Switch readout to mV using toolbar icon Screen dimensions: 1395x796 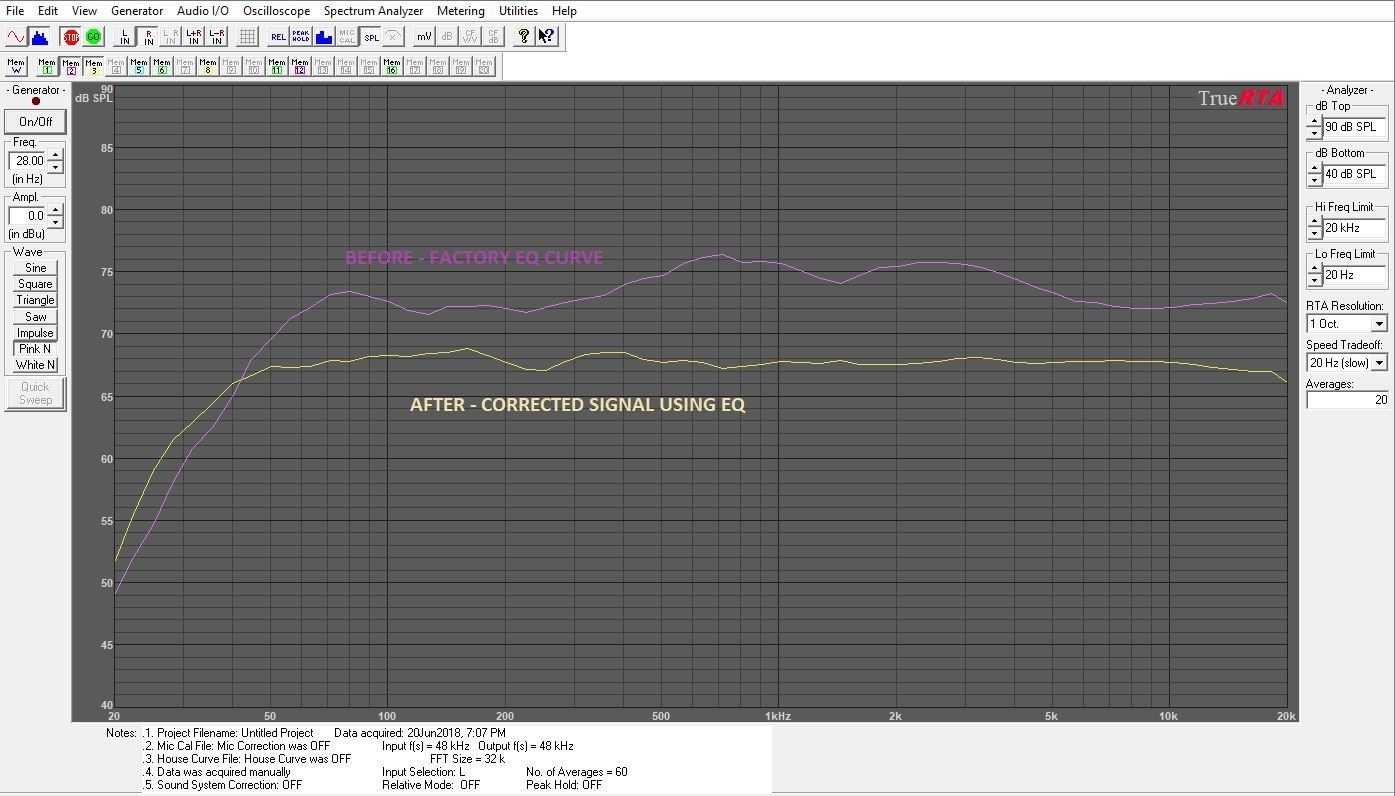click(424, 36)
